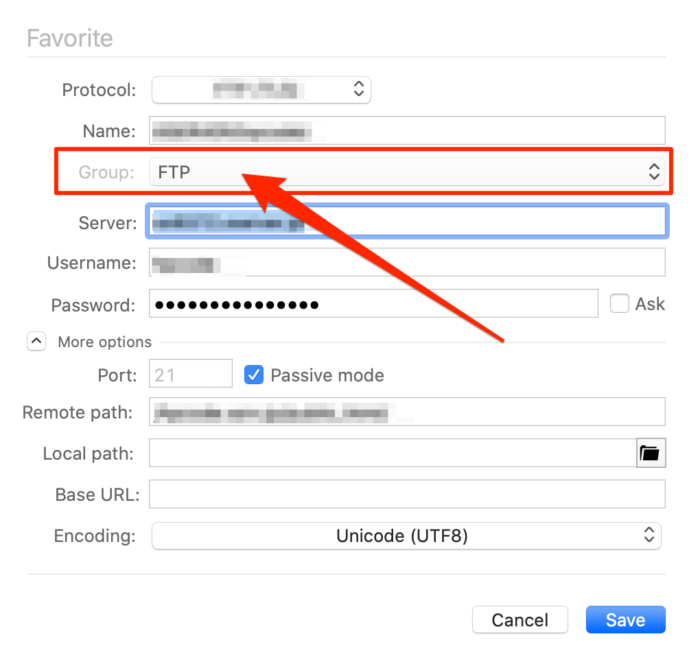This screenshot has height=660, width=700.
Task: Open the Protocol dropdown
Action: 261,89
